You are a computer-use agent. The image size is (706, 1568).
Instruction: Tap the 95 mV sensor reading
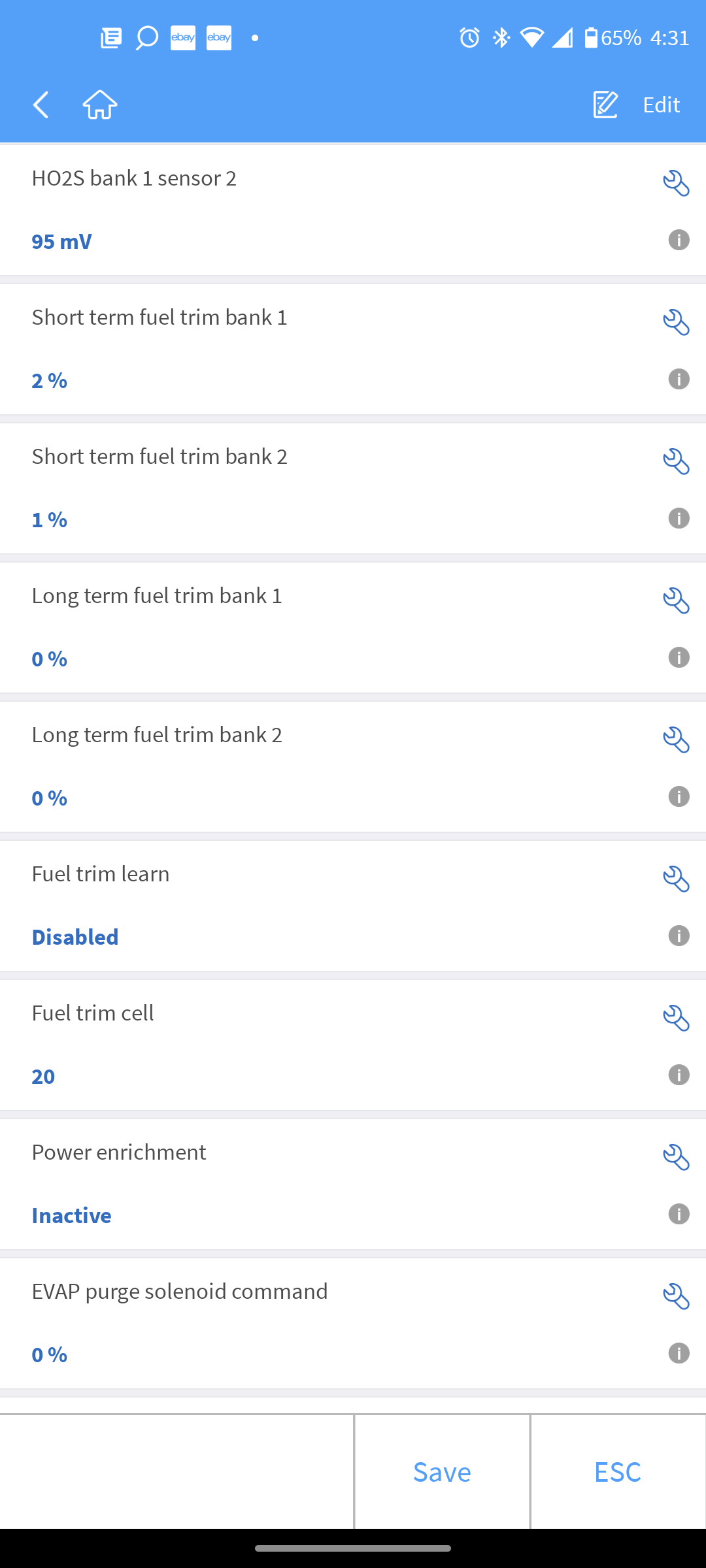[61, 241]
